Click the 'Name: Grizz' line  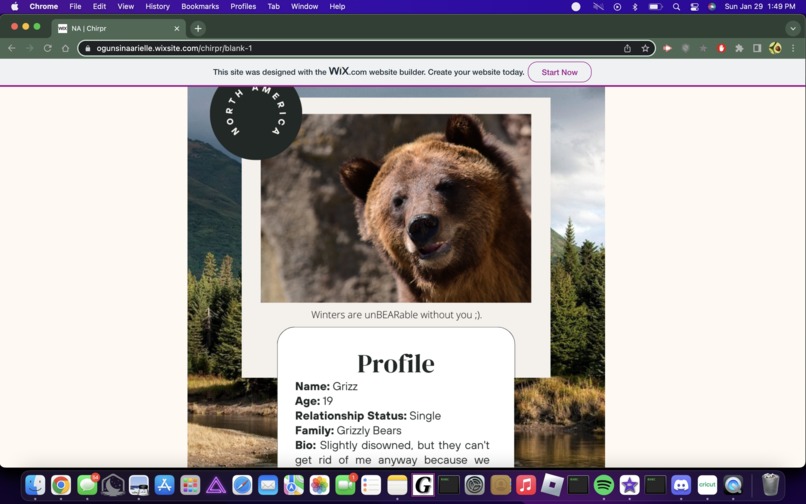326,386
